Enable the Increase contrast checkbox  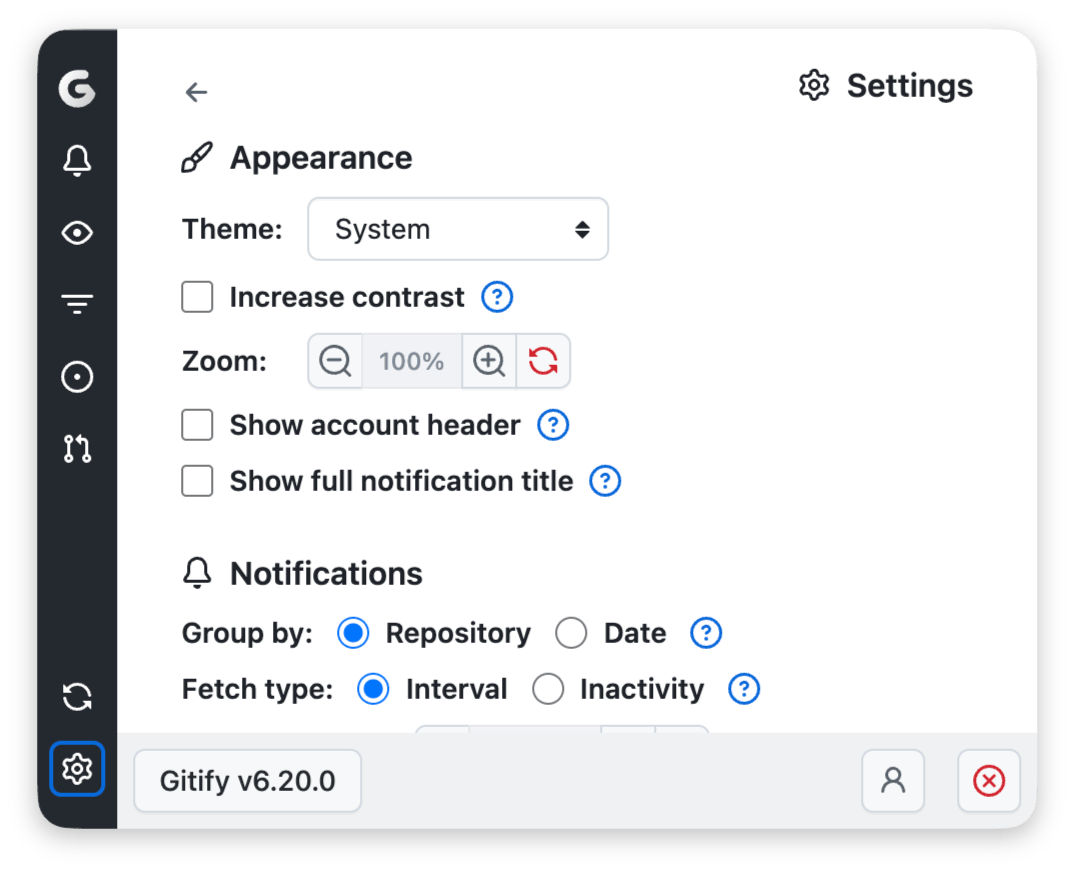197,297
